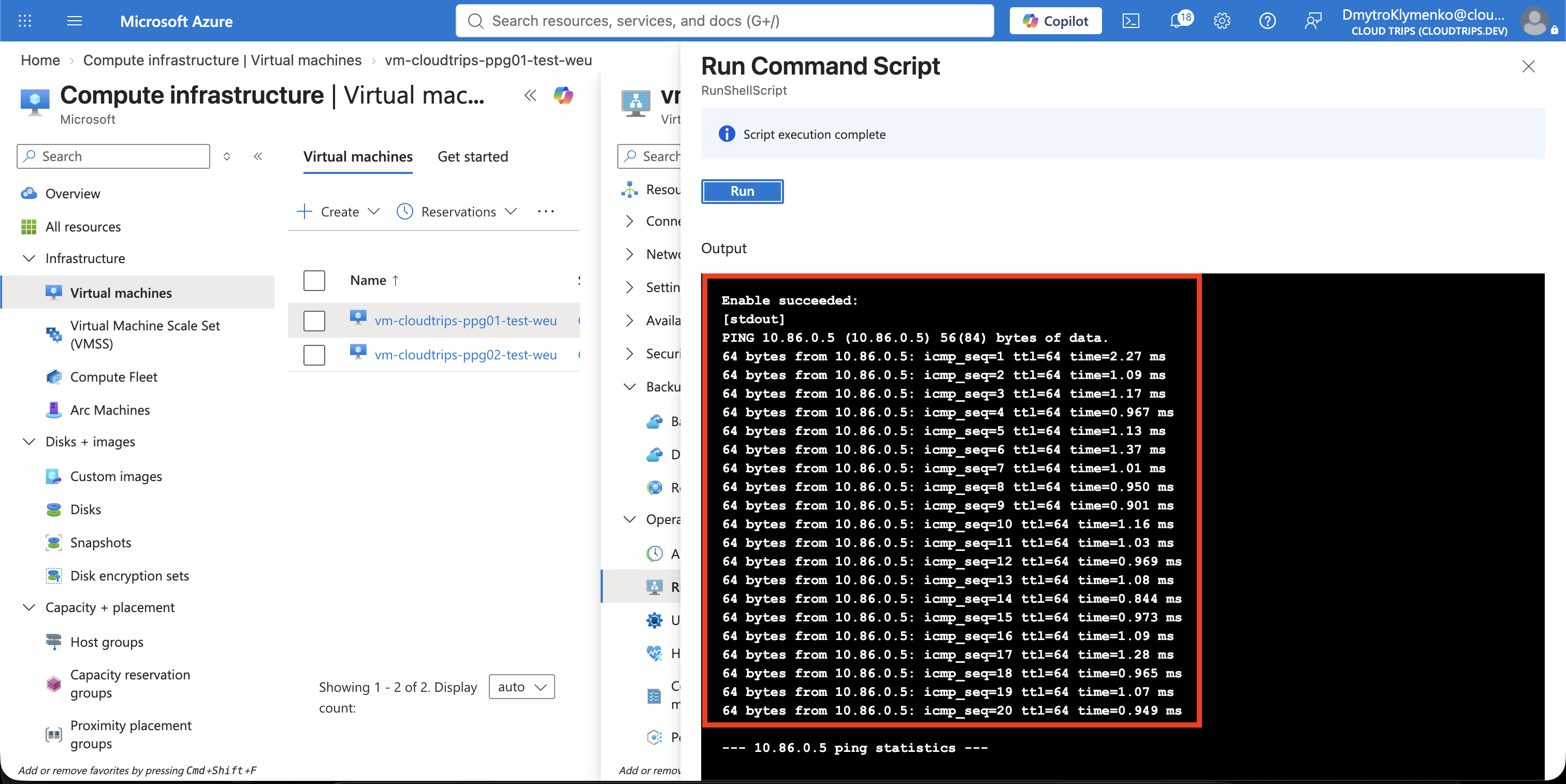Focus the VM blade Search field
This screenshot has height=784, width=1566.
[649, 157]
